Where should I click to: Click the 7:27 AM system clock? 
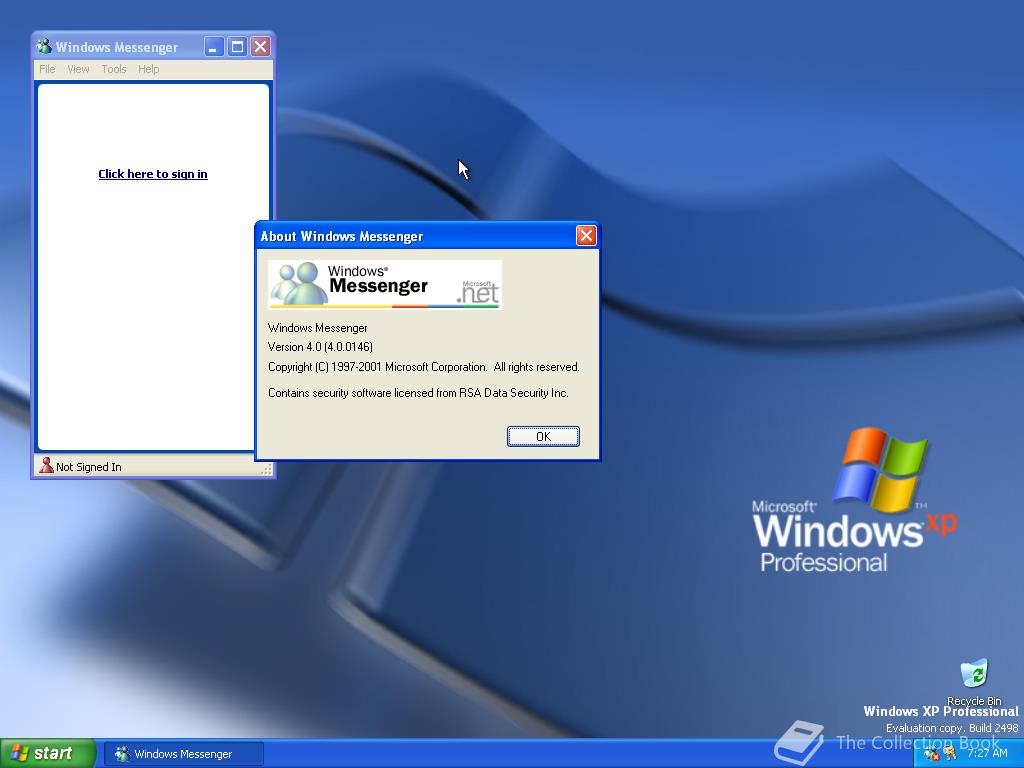(x=987, y=753)
